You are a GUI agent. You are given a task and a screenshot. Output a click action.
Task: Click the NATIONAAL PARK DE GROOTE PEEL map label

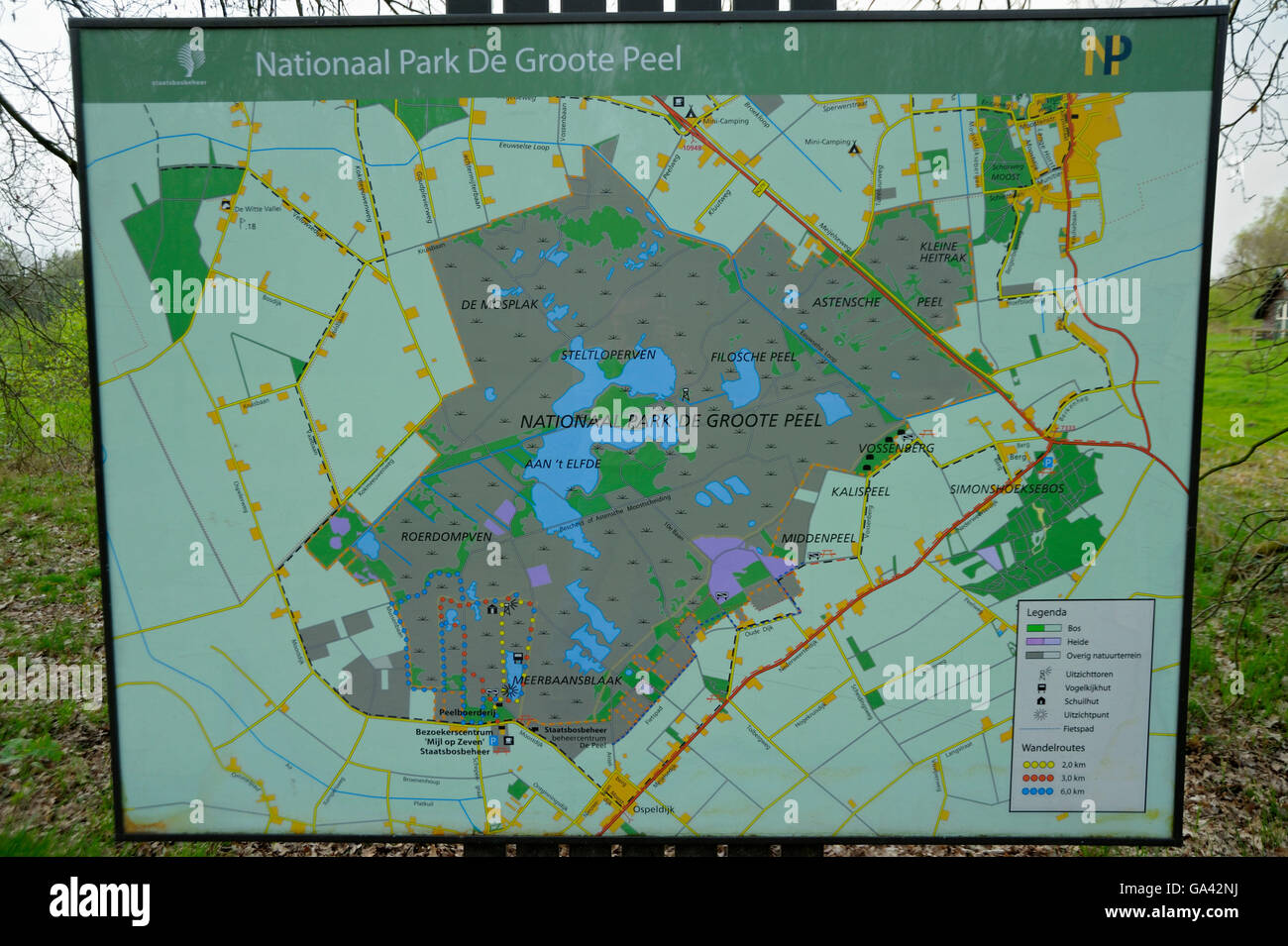pyautogui.click(x=671, y=420)
